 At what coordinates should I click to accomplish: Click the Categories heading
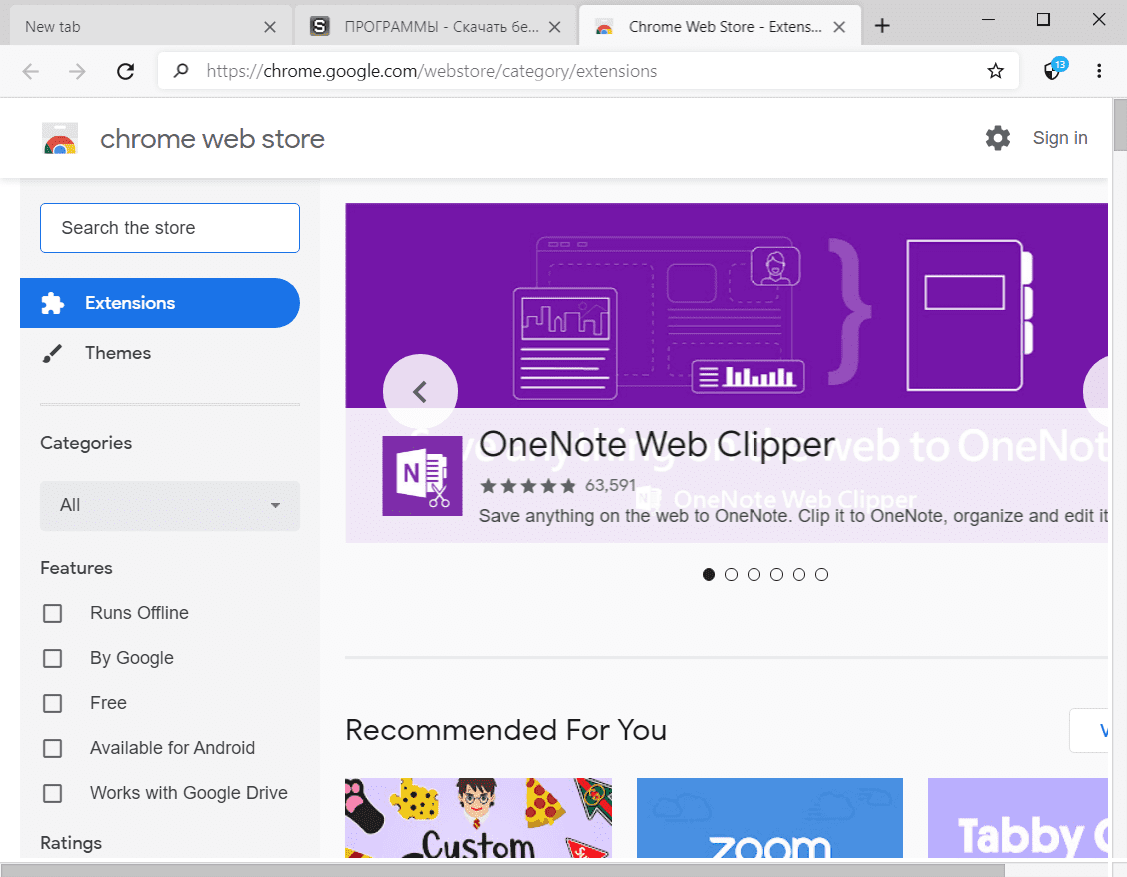(86, 443)
